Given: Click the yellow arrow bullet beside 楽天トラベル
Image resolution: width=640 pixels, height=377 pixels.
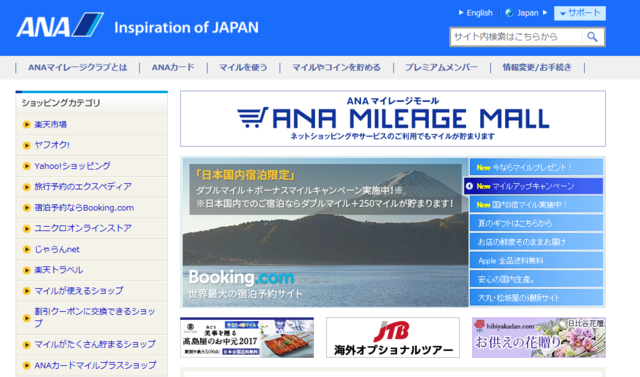Looking at the screenshot, I should pyautogui.click(x=27, y=270).
